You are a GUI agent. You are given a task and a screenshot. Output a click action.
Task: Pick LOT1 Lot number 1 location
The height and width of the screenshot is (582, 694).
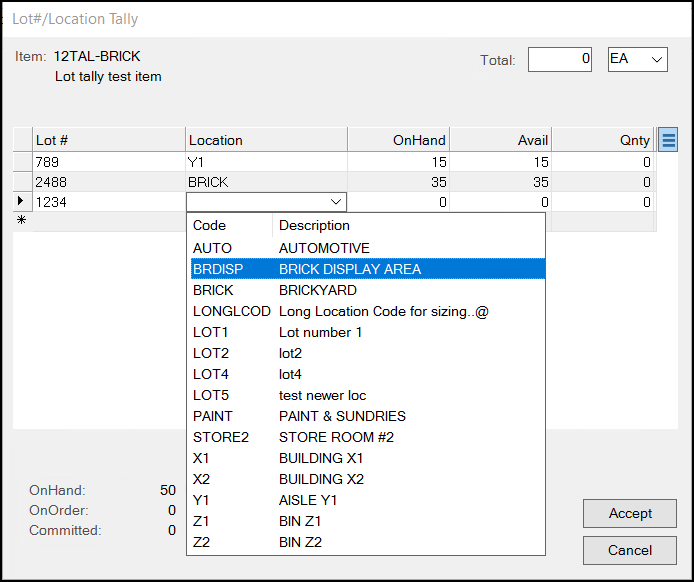point(368,332)
